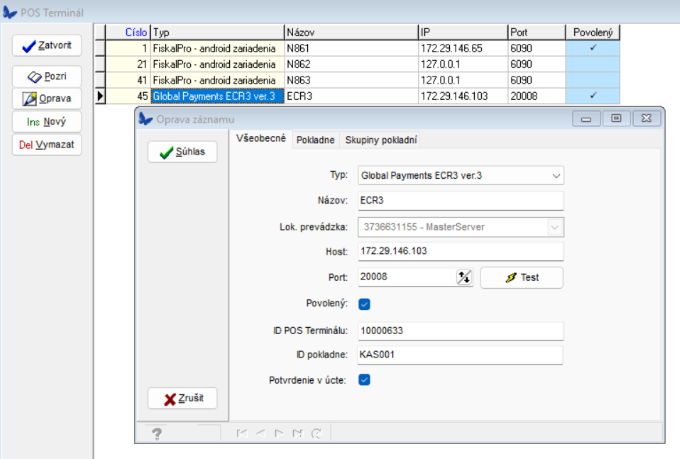Click the Zatvoriť button
The image size is (680, 459).
47,46
